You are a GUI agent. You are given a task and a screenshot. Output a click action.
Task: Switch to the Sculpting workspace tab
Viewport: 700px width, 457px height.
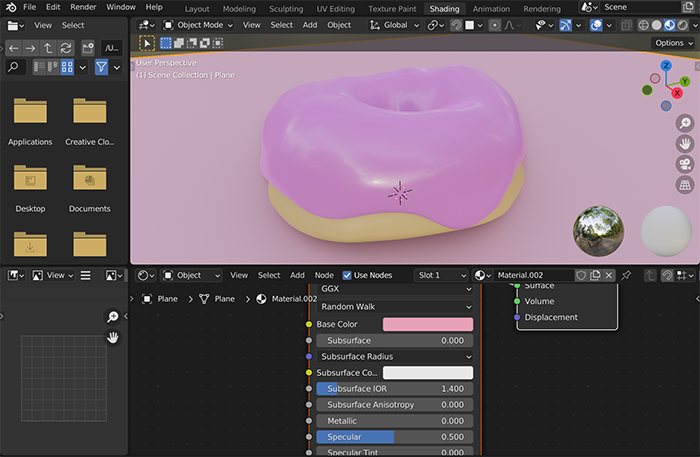[x=286, y=8]
